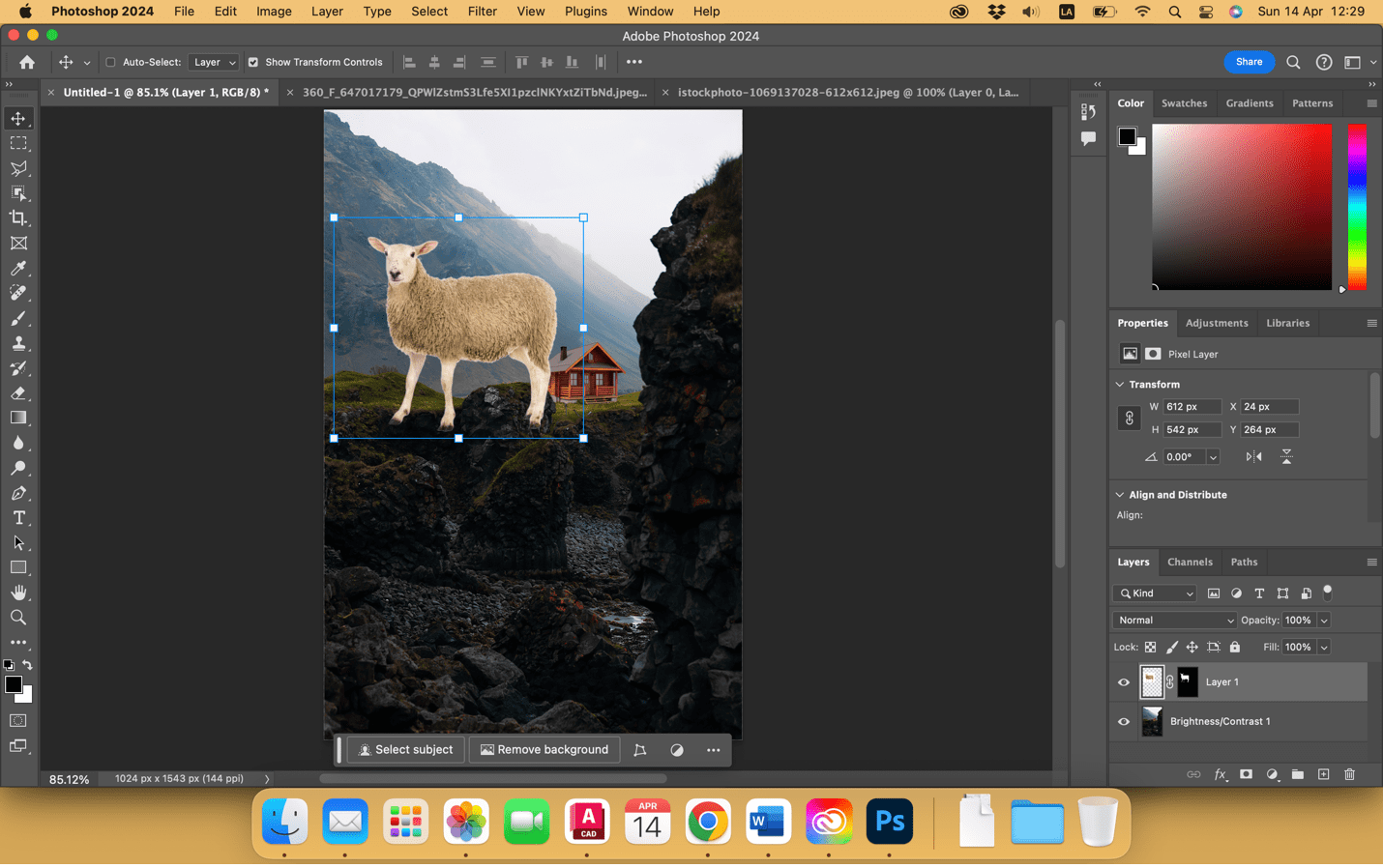Click the W width input field

[x=1192, y=407]
